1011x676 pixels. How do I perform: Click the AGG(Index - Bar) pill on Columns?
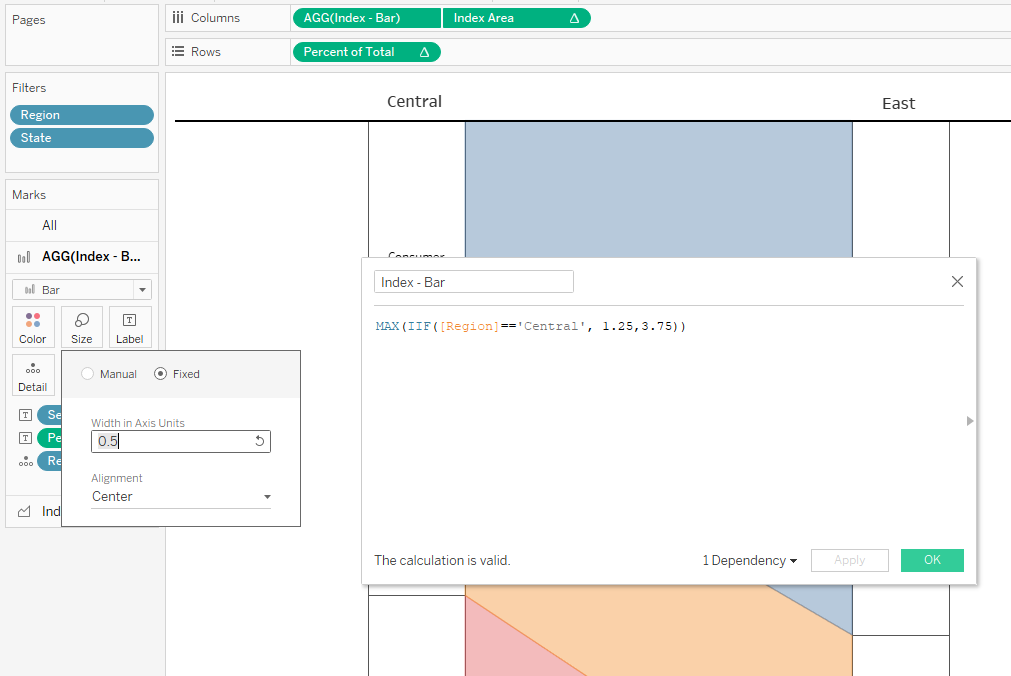pyautogui.click(x=367, y=18)
